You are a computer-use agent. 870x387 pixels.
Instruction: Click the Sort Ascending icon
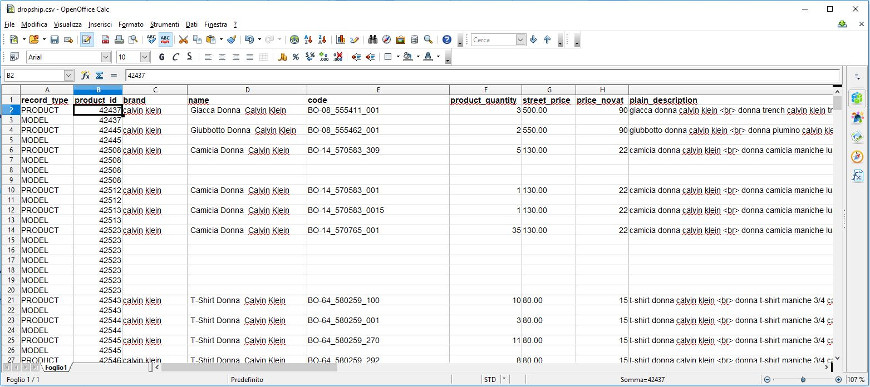(309, 39)
